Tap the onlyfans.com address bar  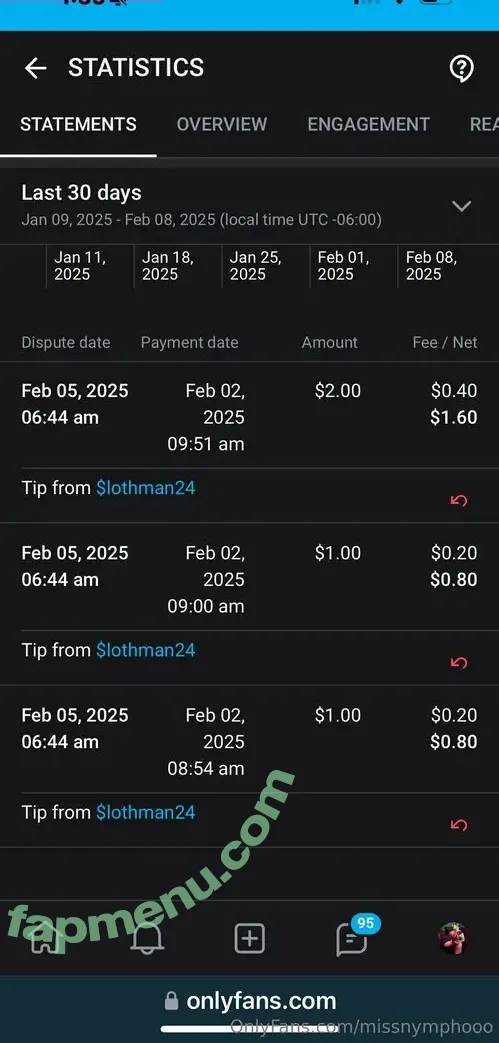[x=250, y=1000]
